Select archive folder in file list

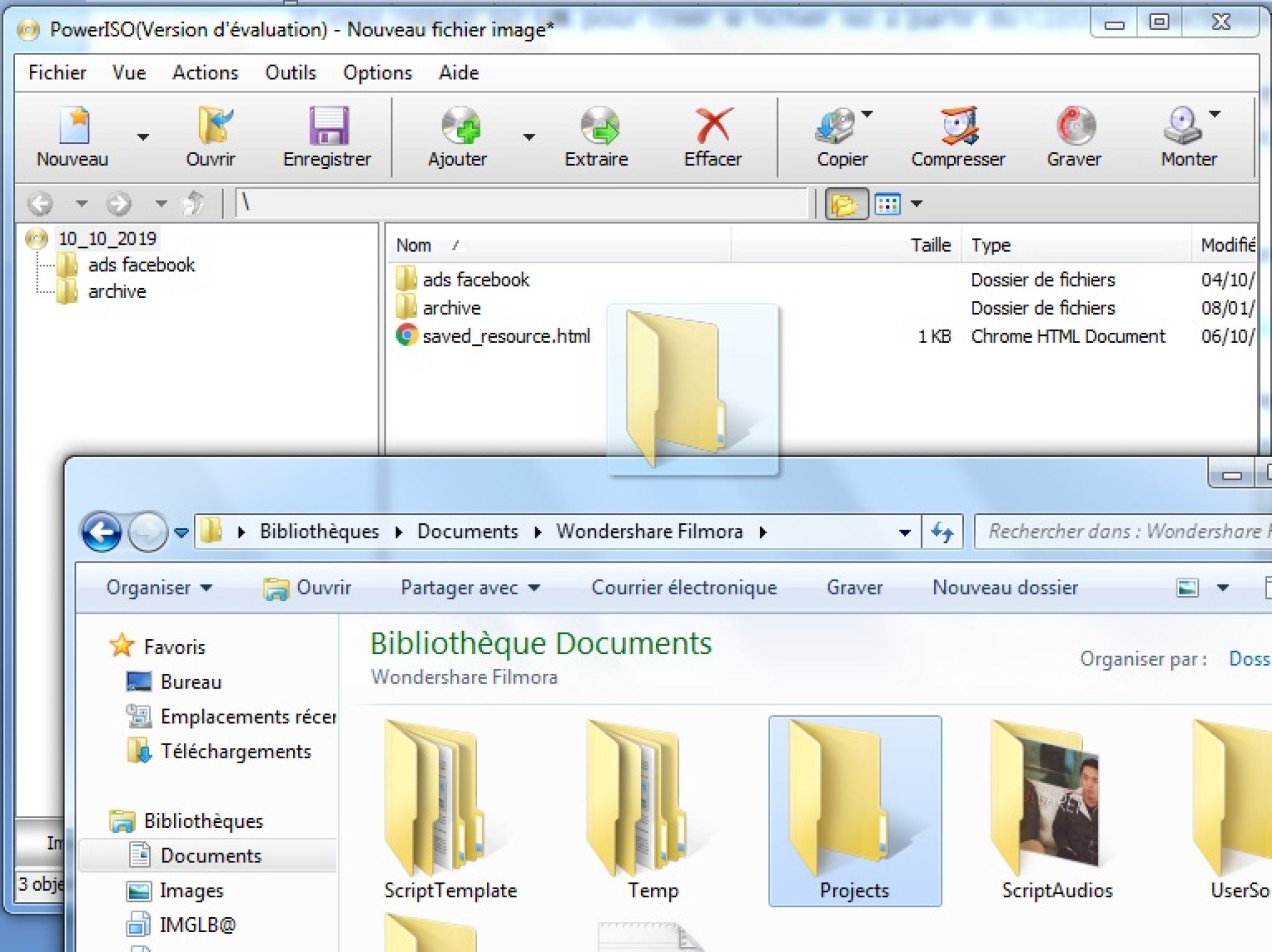(452, 308)
